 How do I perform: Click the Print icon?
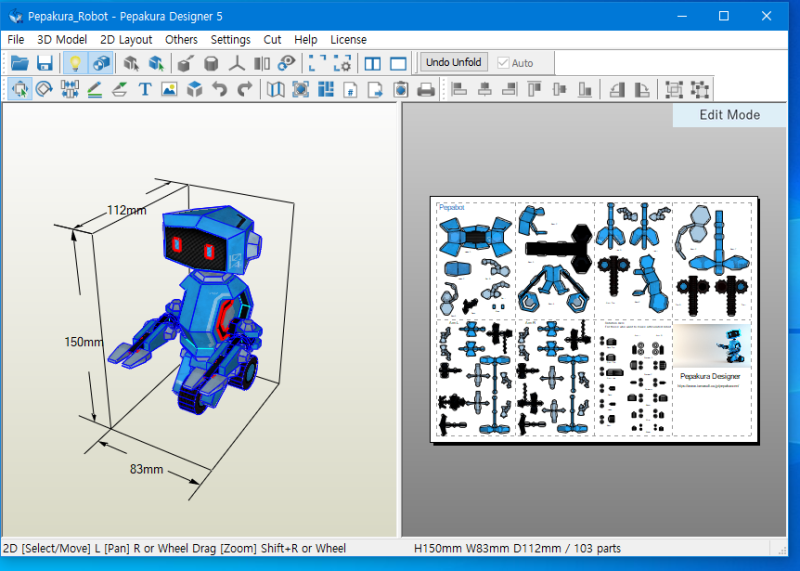(426, 89)
